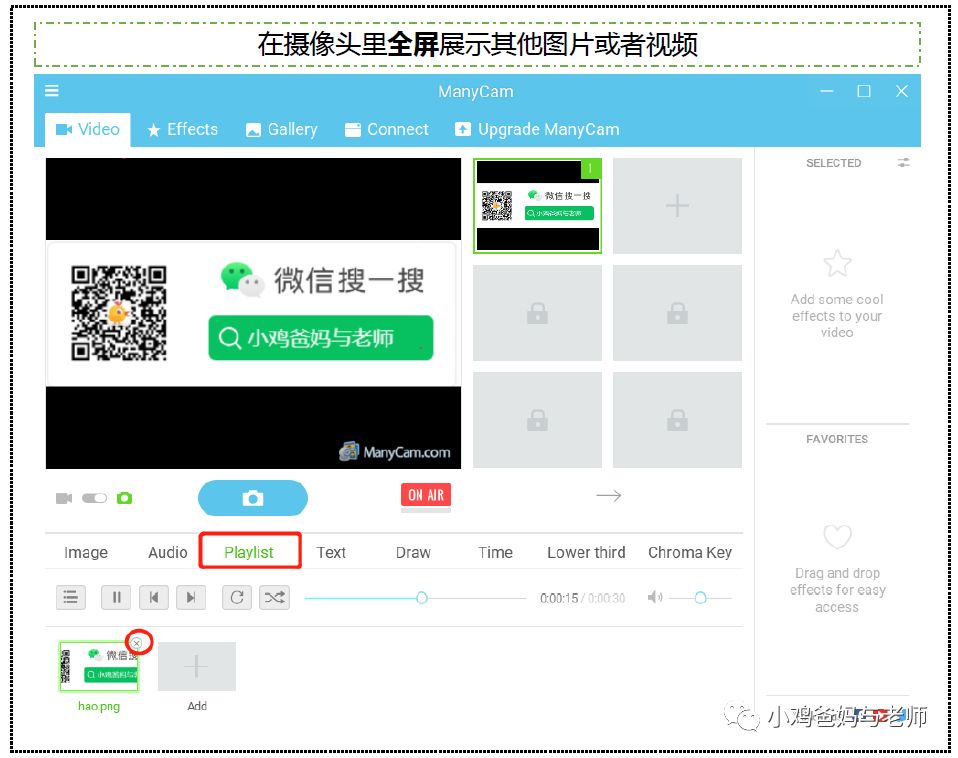Viewport: 958px width, 758px height.
Task: Take a snapshot with the blue camera button
Action: click(x=252, y=498)
